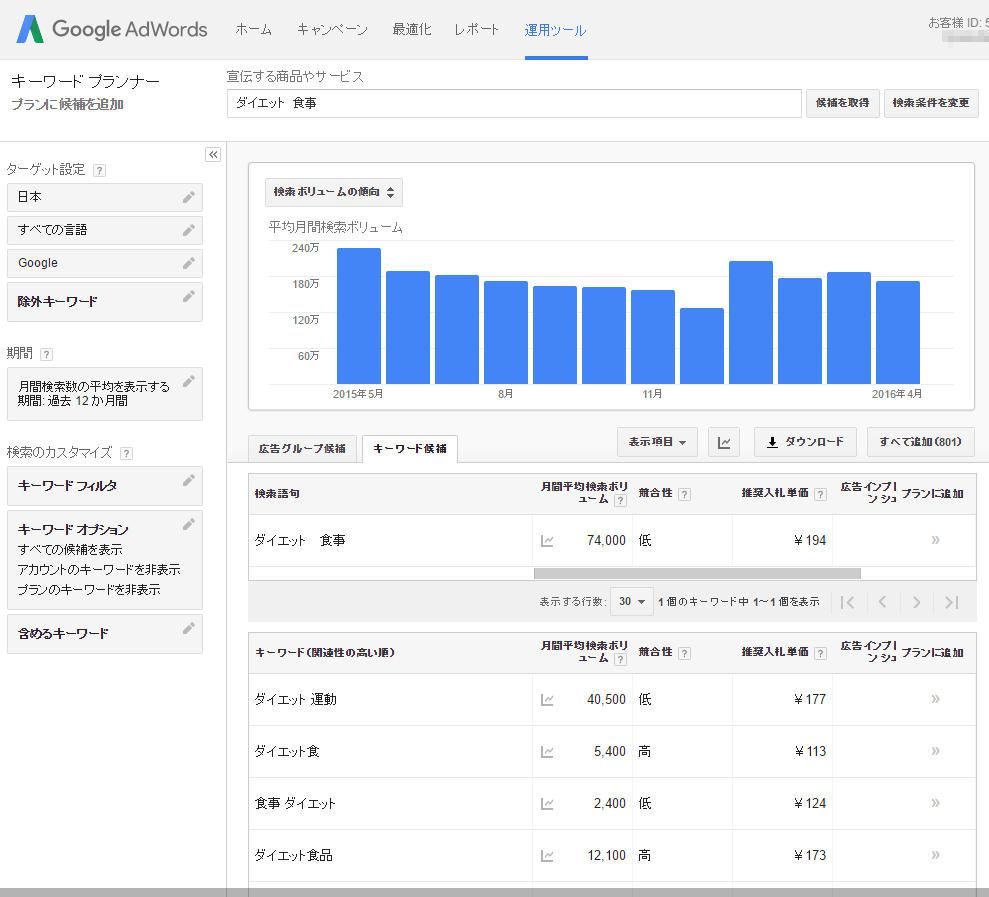Go to next page of keyword results
This screenshot has width=989, height=897.
[x=914, y=602]
